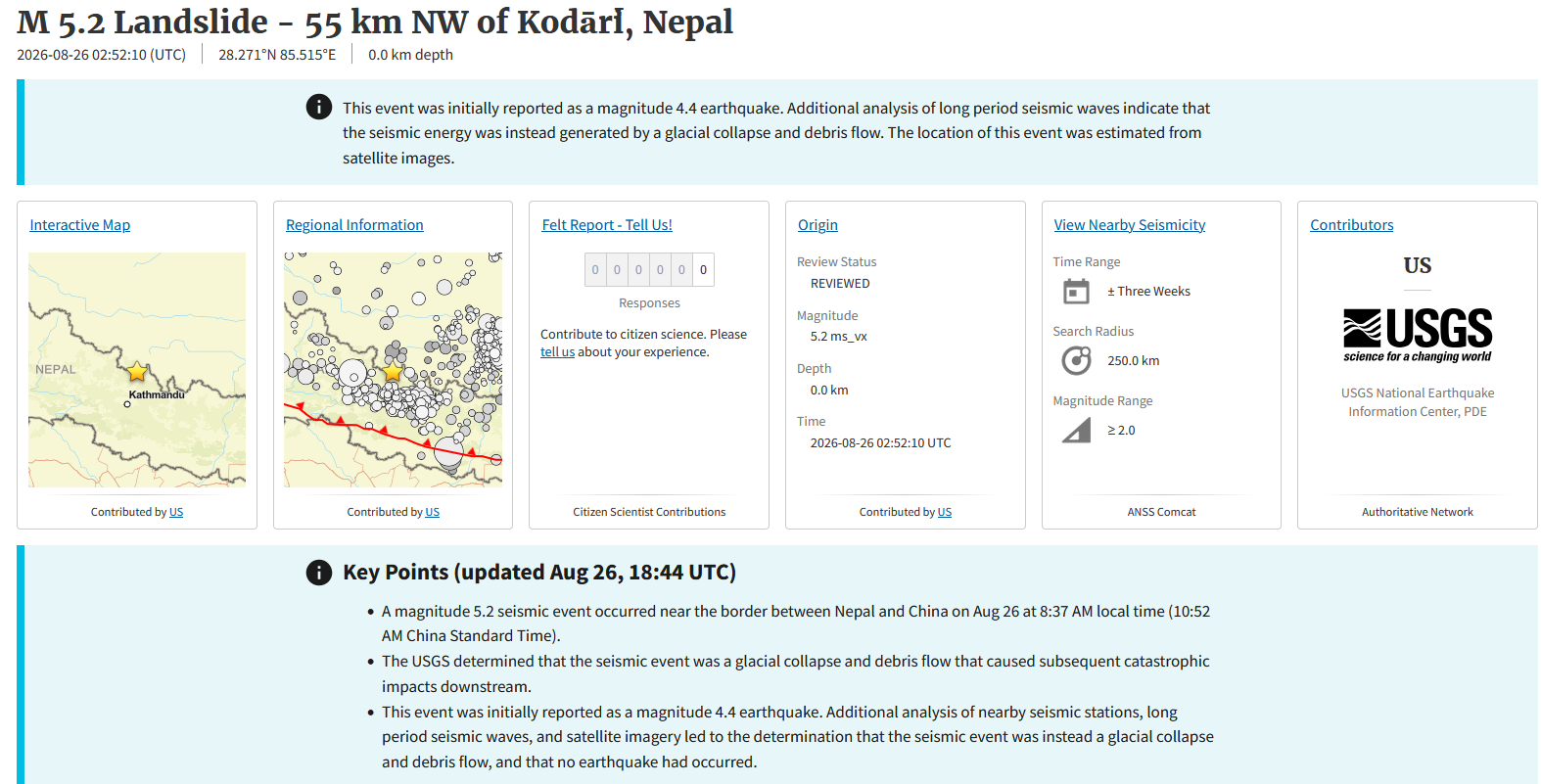Click the Search Radius target icon
1541x784 pixels.
click(1076, 361)
